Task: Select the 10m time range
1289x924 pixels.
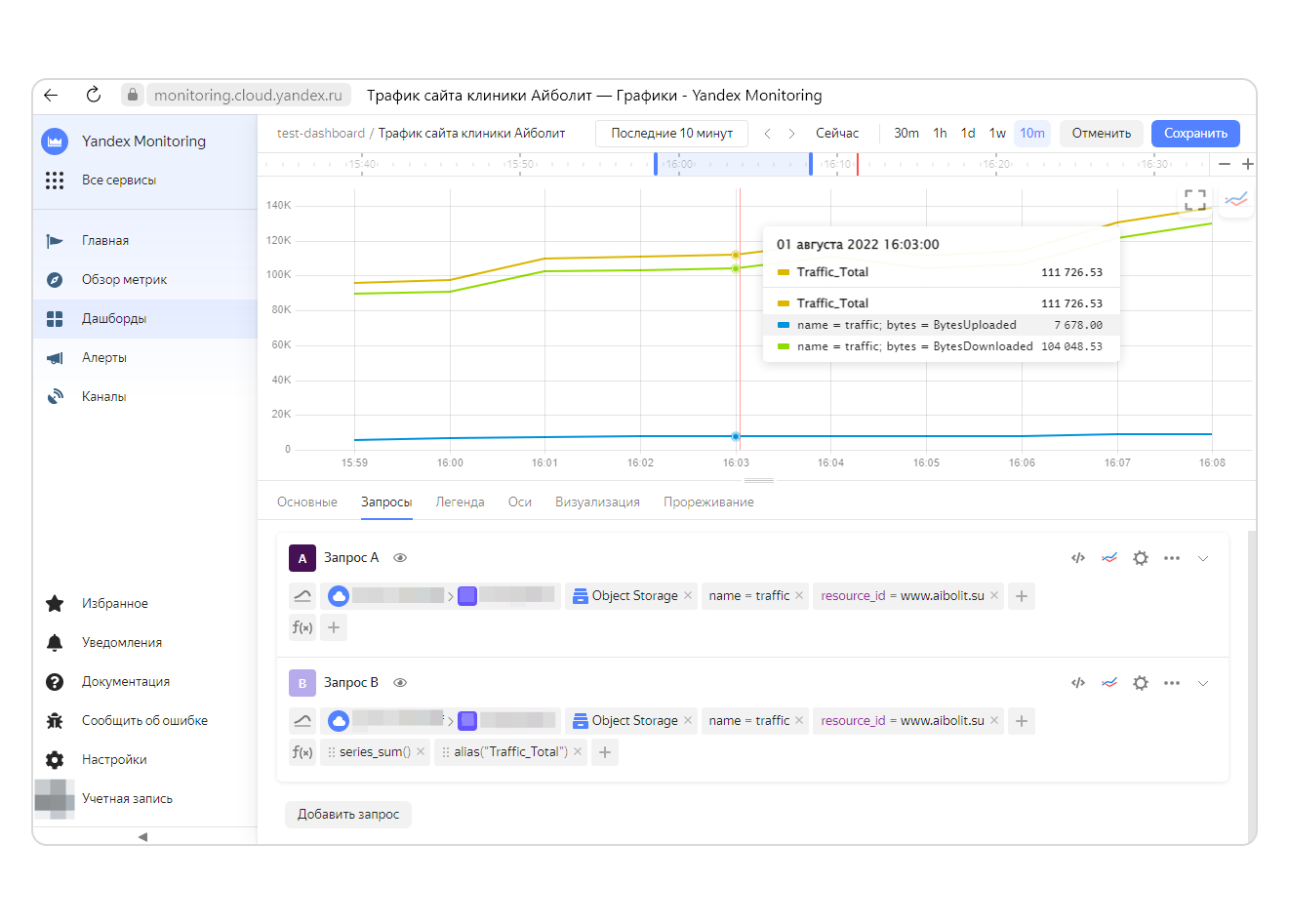Action: tap(1032, 134)
